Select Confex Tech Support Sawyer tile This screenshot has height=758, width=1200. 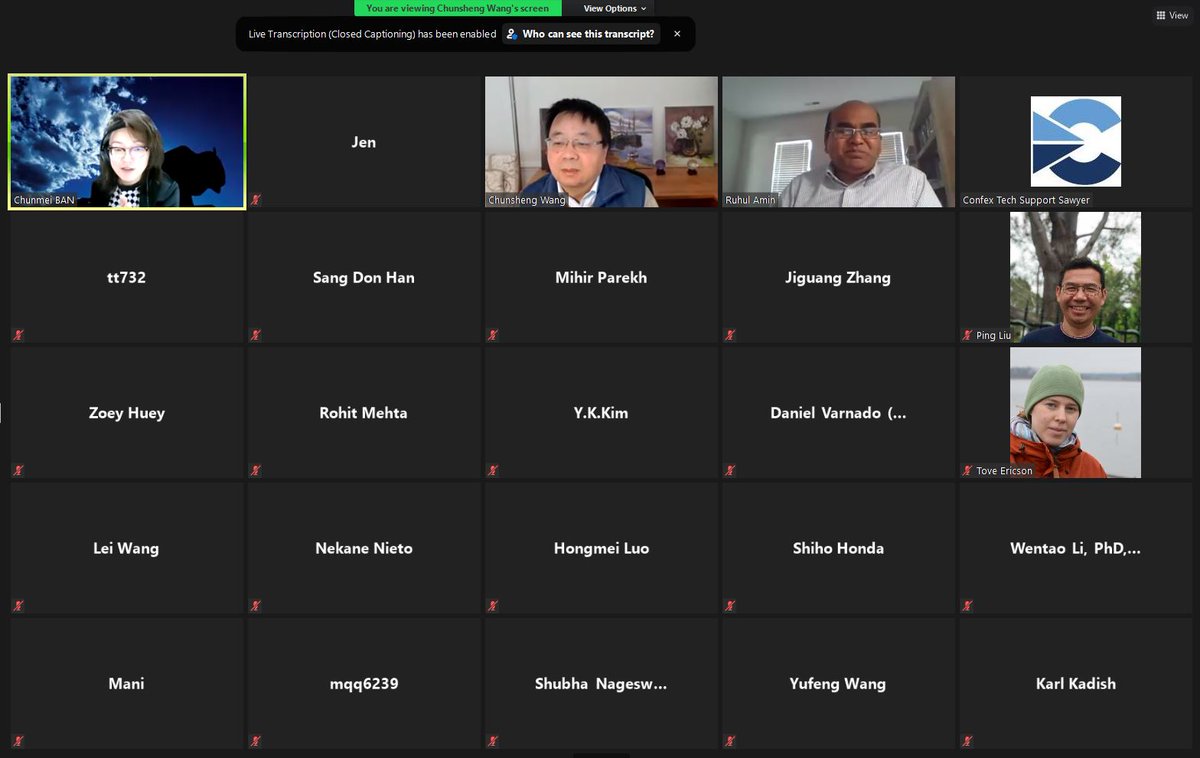[1075, 142]
